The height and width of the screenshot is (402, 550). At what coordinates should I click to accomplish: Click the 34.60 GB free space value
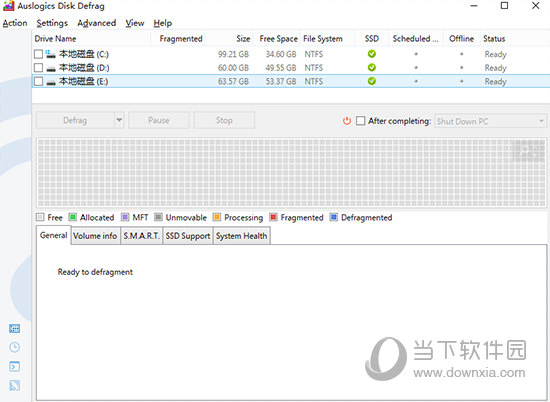coord(281,54)
